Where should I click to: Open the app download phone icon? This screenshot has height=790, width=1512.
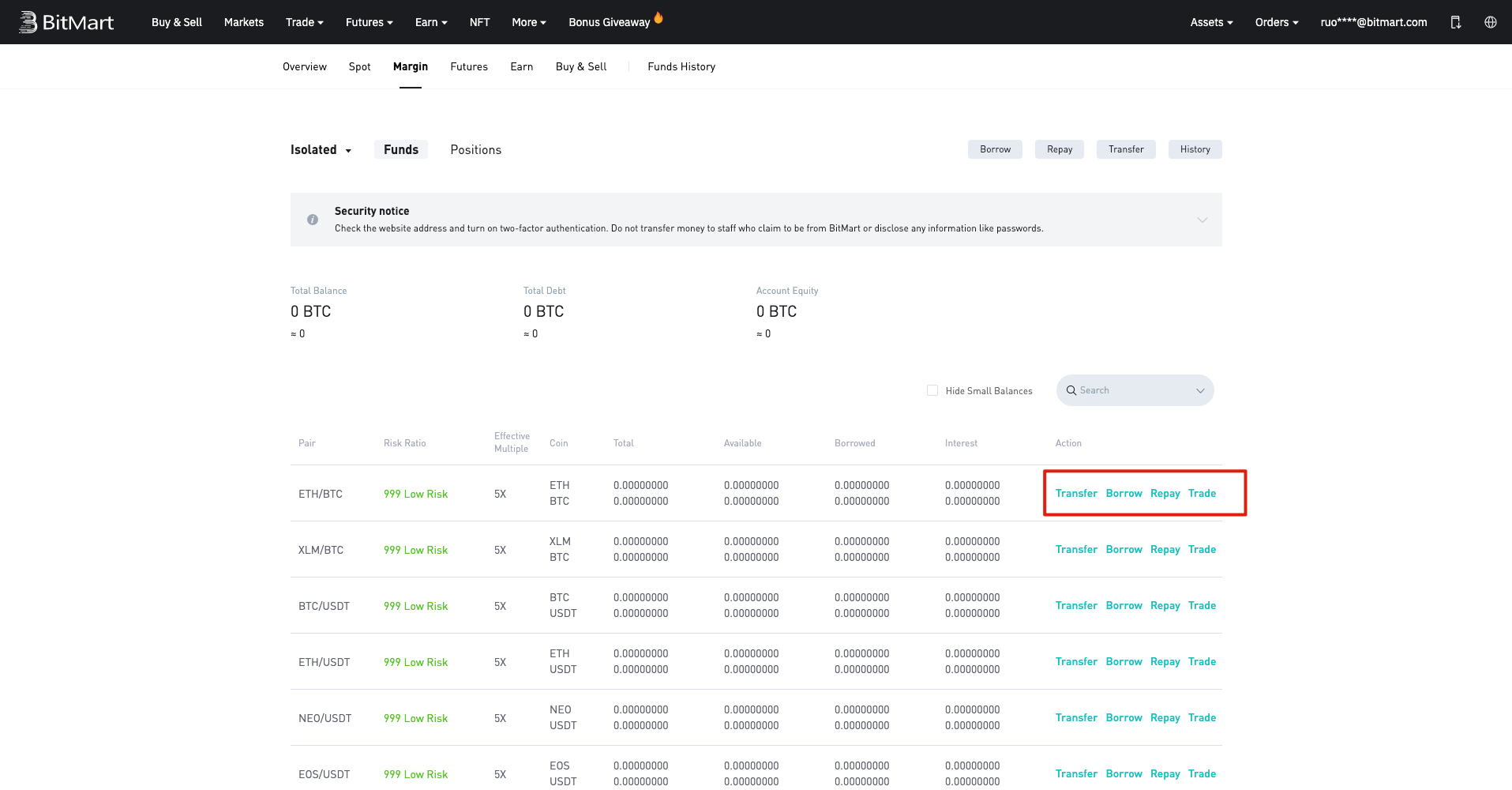(1456, 22)
